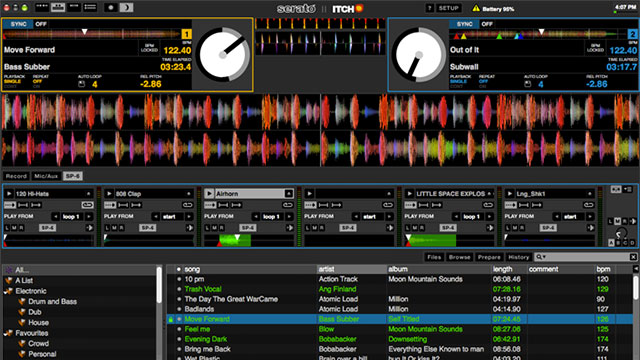Select trigger mode icon on LITTLE SPACE EXPLOS slot
Viewport: 640px width, 360px height.
(410, 205)
